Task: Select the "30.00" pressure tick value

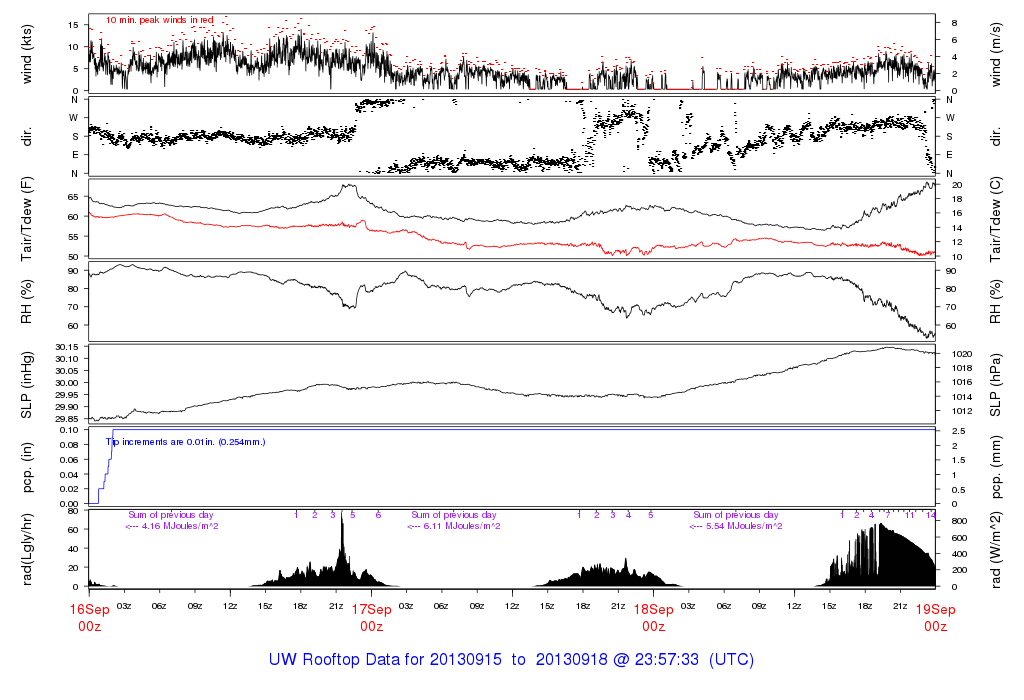Action: 67,383
